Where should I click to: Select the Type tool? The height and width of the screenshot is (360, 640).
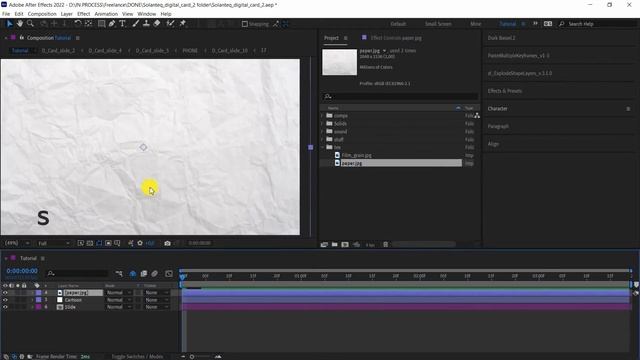click(x=122, y=24)
